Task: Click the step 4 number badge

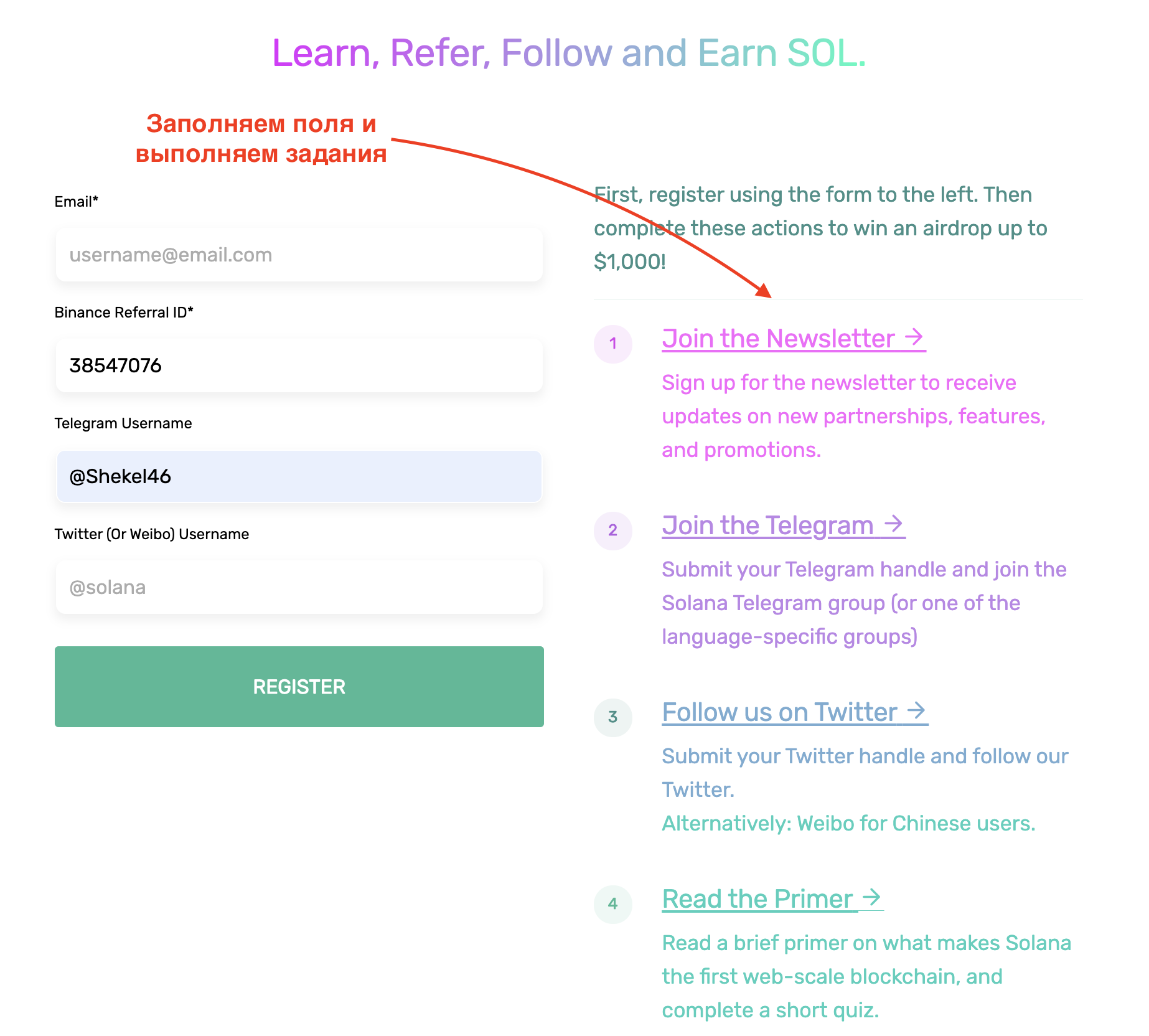Action: pos(613,904)
